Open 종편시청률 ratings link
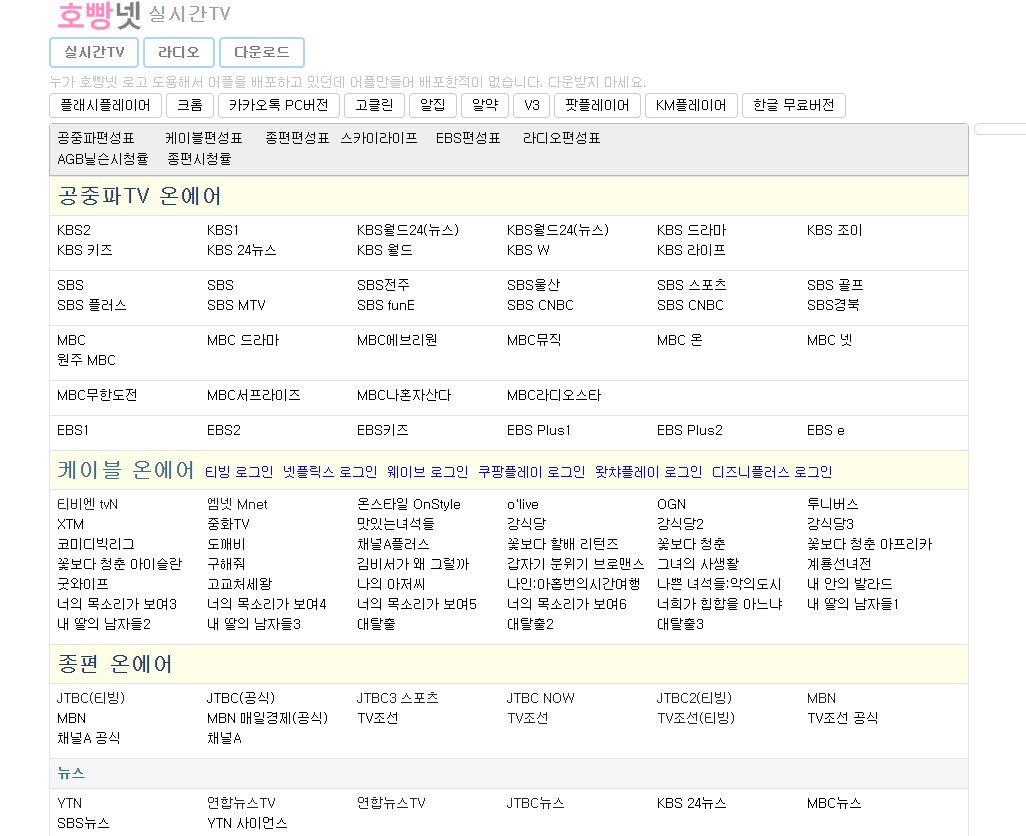 (199, 159)
